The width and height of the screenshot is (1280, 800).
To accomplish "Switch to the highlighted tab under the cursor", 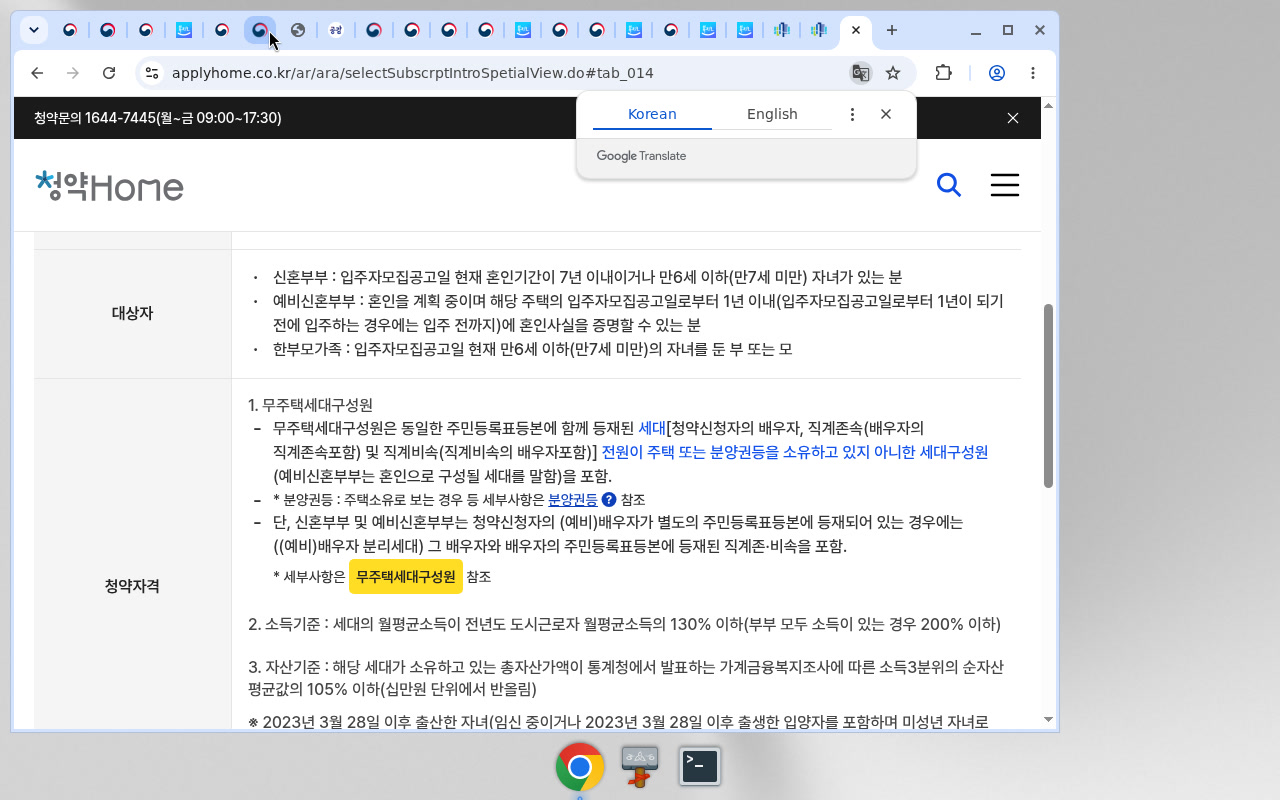I will (260, 30).
